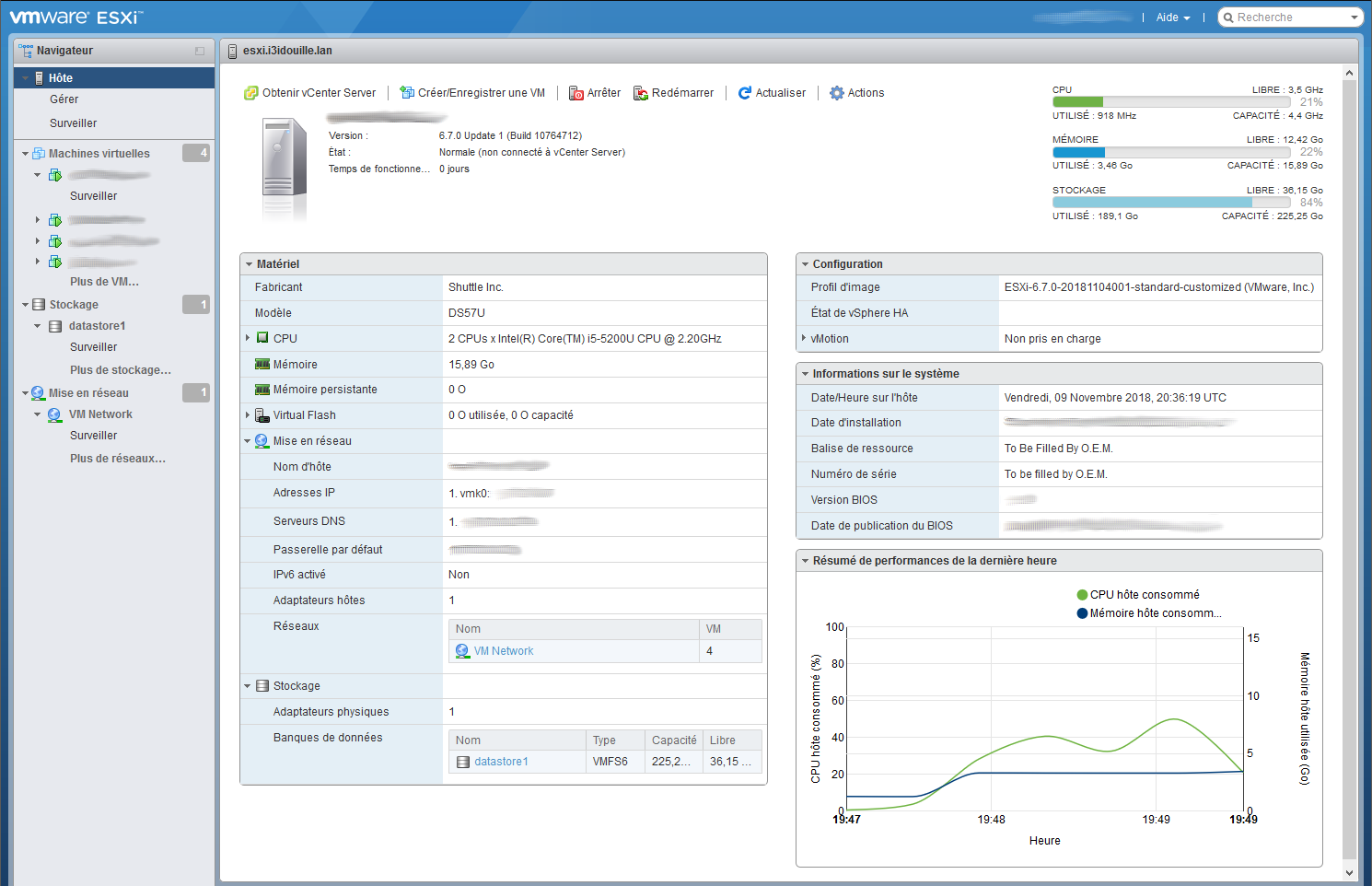Open the Recherche dropdown arrow

(1355, 17)
